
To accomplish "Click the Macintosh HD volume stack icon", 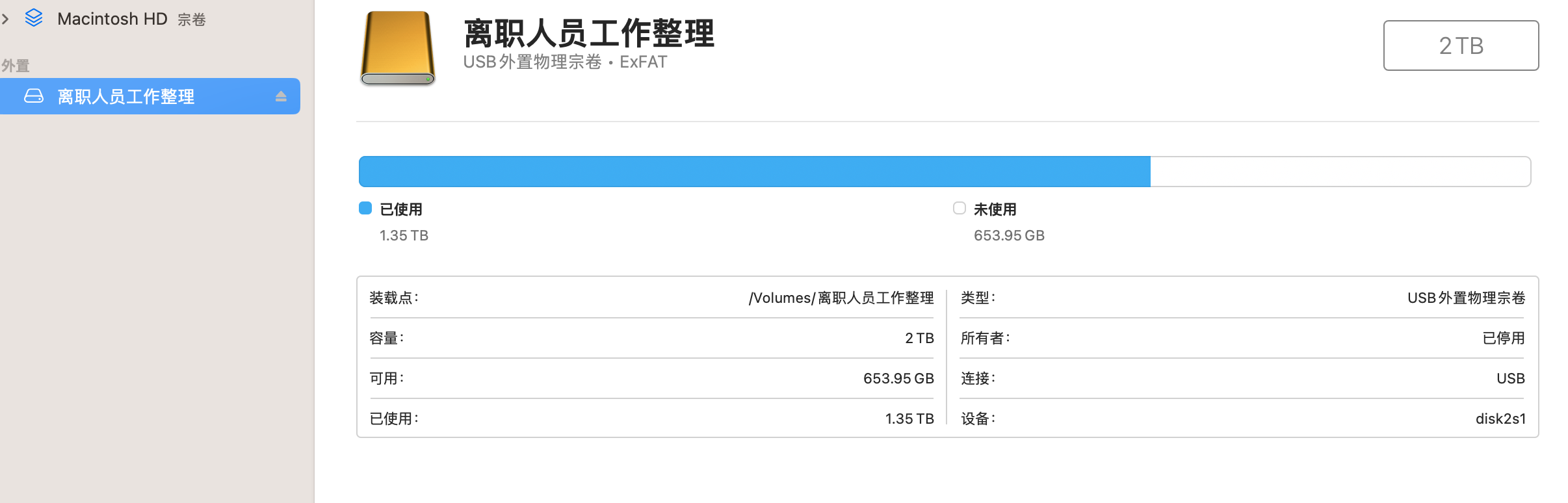I will click(34, 18).
